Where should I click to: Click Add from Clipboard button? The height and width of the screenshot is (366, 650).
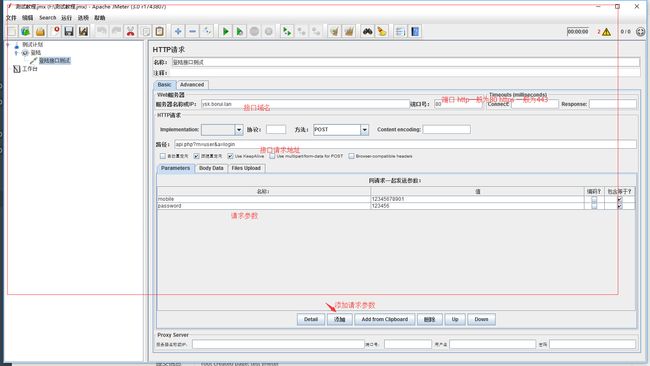[385, 320]
